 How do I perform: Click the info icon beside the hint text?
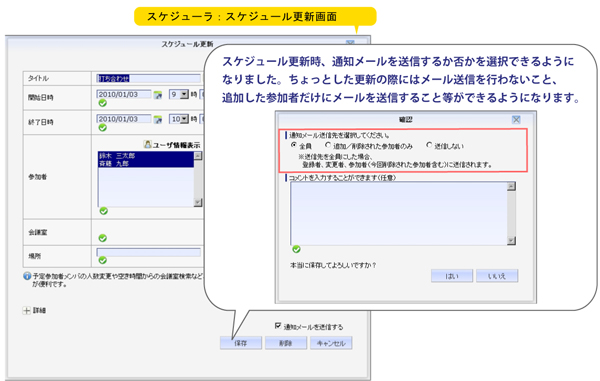pyautogui.click(x=27, y=276)
